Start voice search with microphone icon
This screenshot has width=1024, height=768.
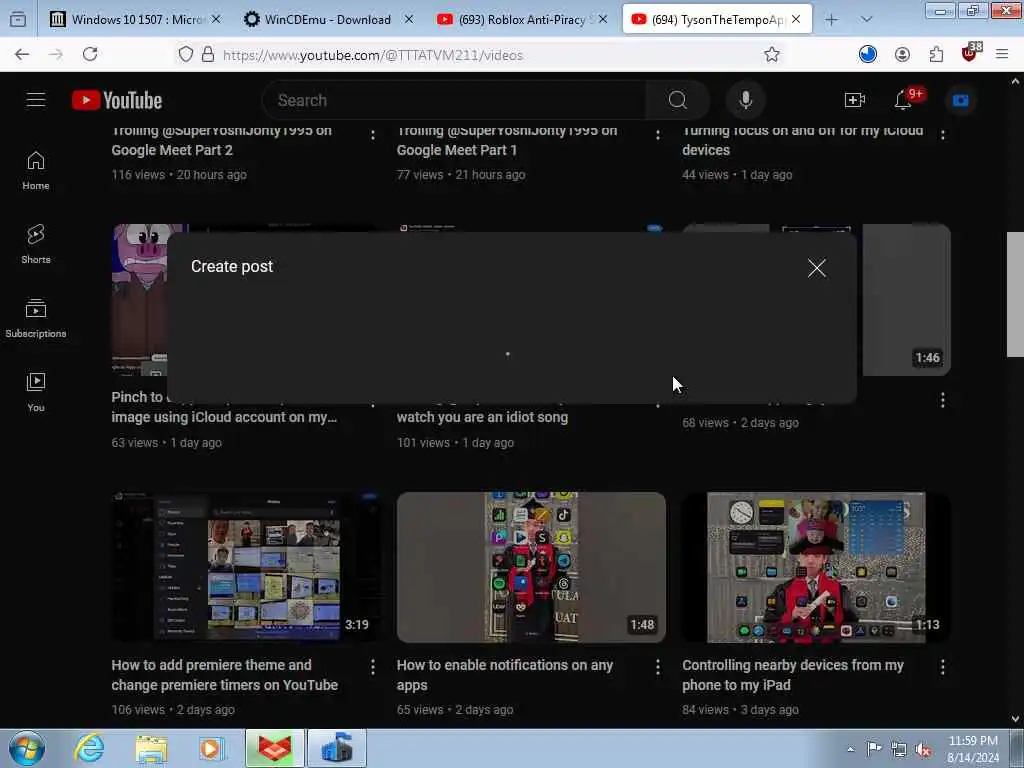(x=745, y=100)
